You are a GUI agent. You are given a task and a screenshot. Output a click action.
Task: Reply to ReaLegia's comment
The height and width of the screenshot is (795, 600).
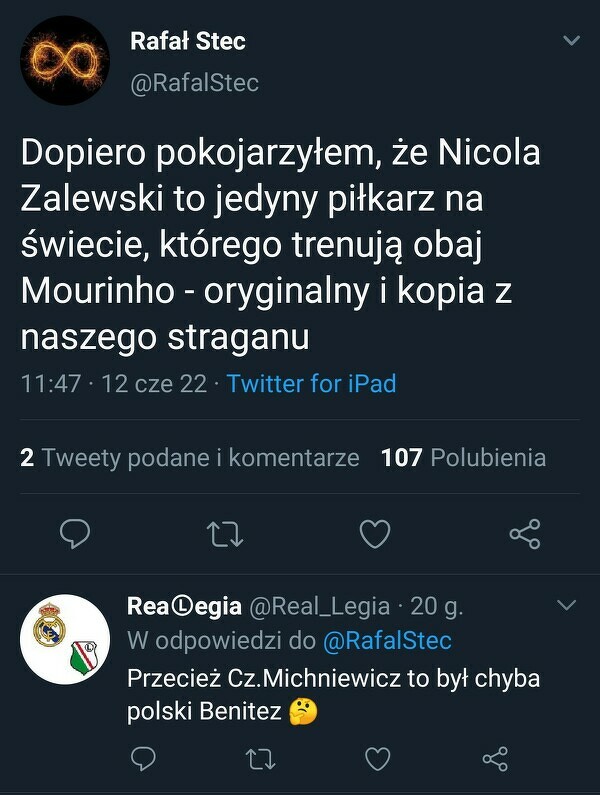pos(143,761)
